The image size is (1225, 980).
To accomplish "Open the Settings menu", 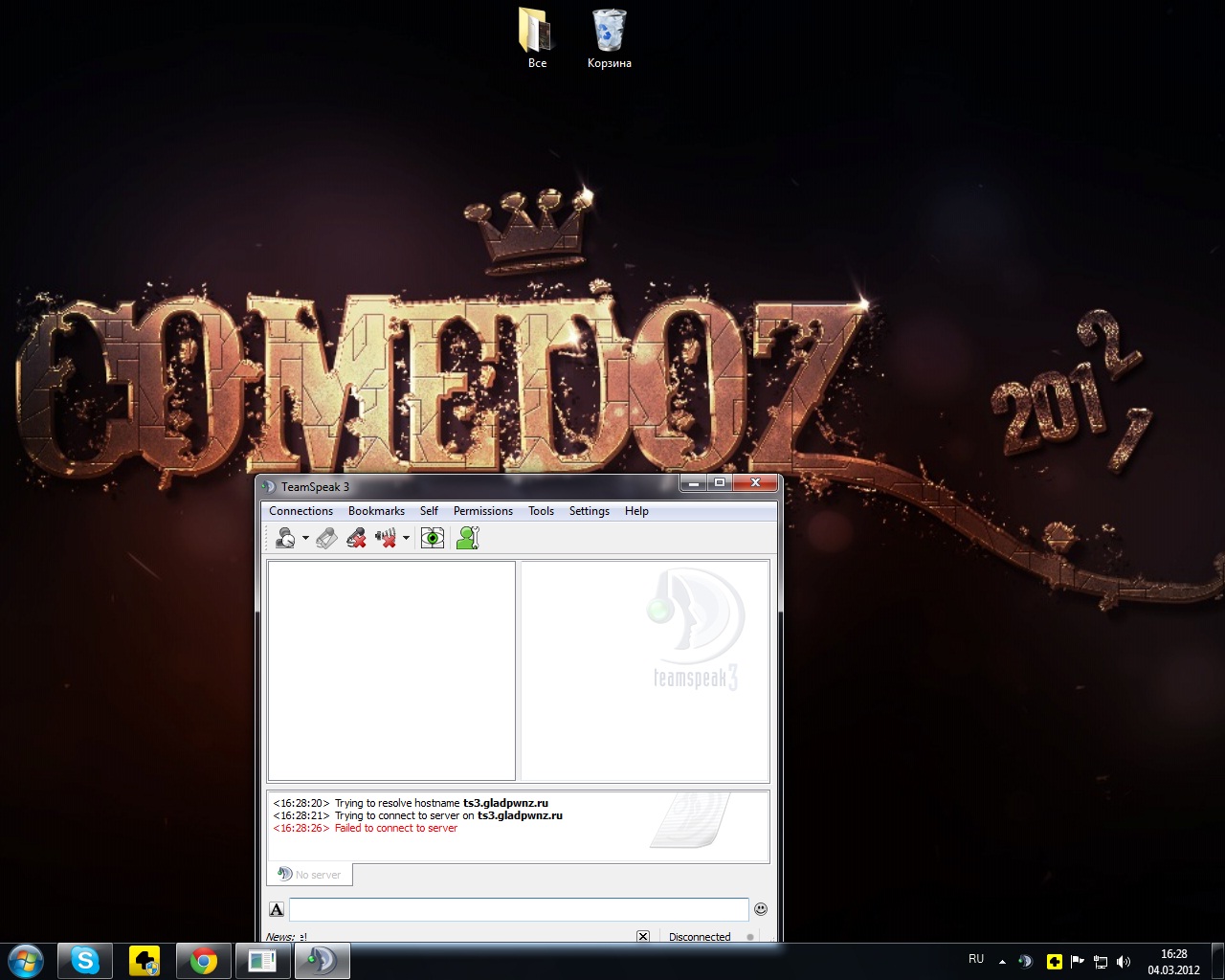I will (589, 511).
